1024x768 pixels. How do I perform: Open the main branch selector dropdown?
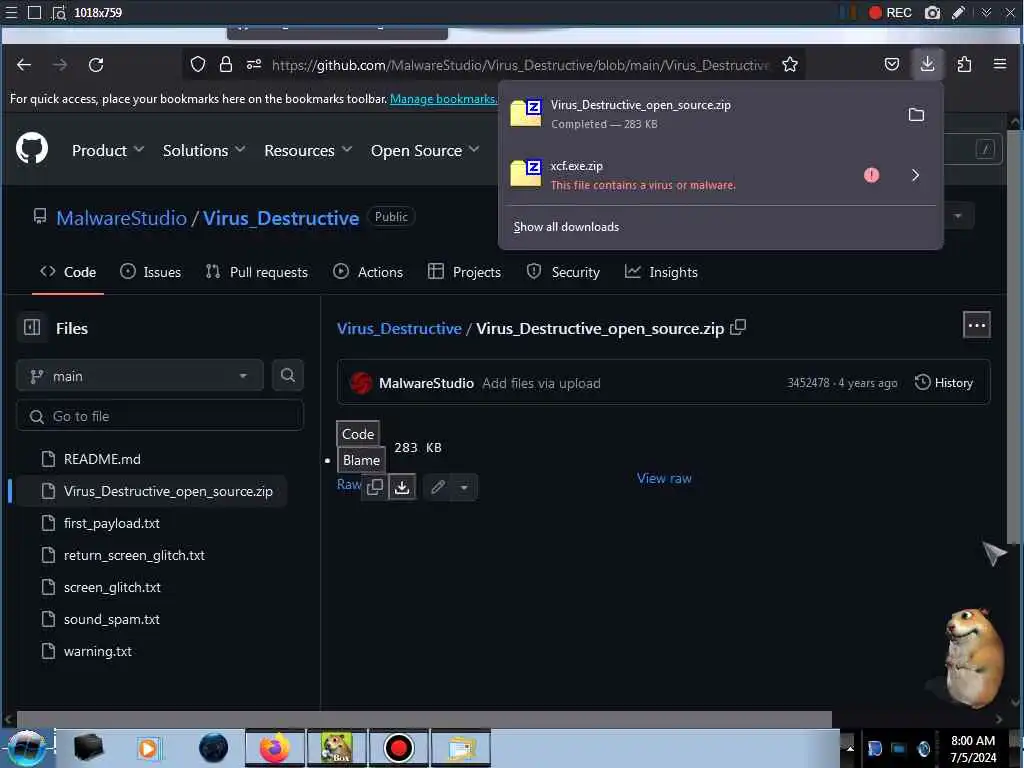point(140,376)
